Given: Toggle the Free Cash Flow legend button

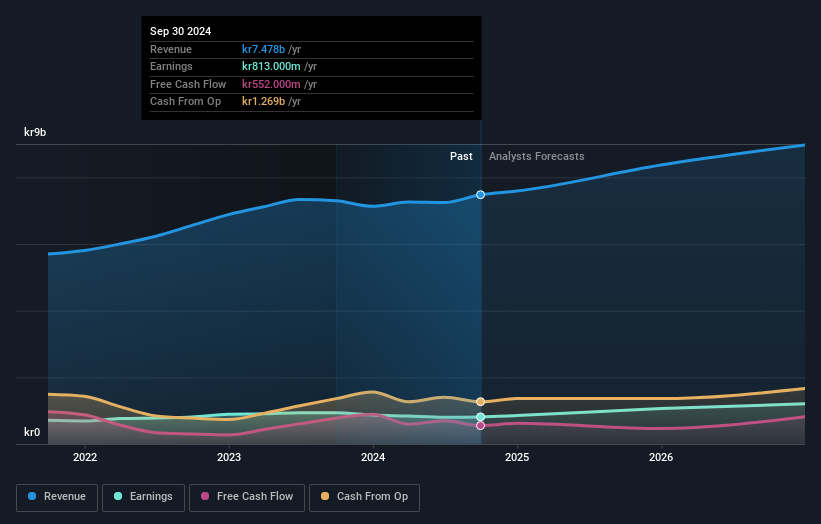Looking at the screenshot, I should 247,497.
